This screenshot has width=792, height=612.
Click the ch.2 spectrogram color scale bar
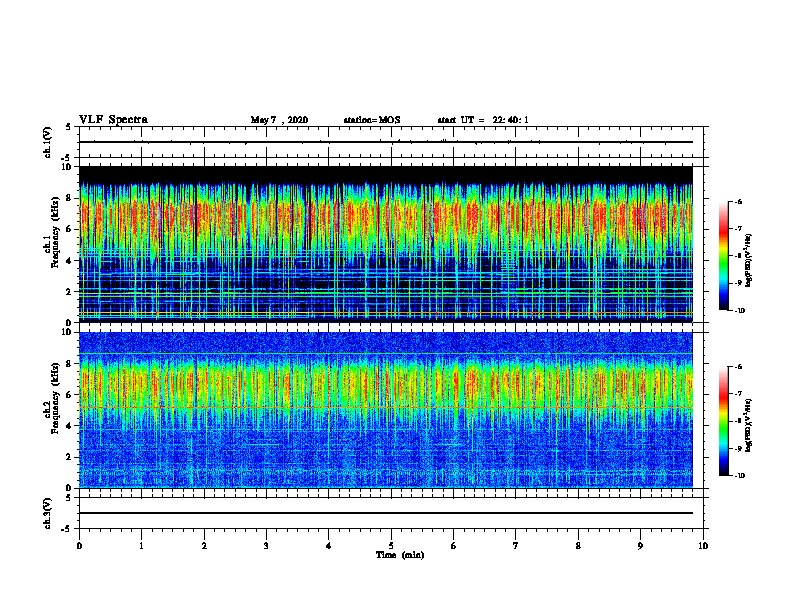[723, 421]
